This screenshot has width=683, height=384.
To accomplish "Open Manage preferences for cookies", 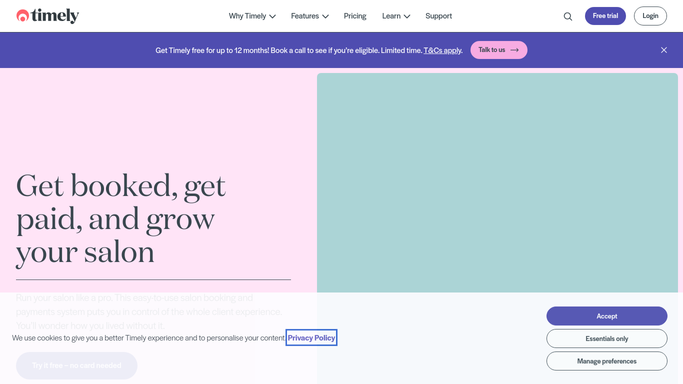I will [x=607, y=361].
